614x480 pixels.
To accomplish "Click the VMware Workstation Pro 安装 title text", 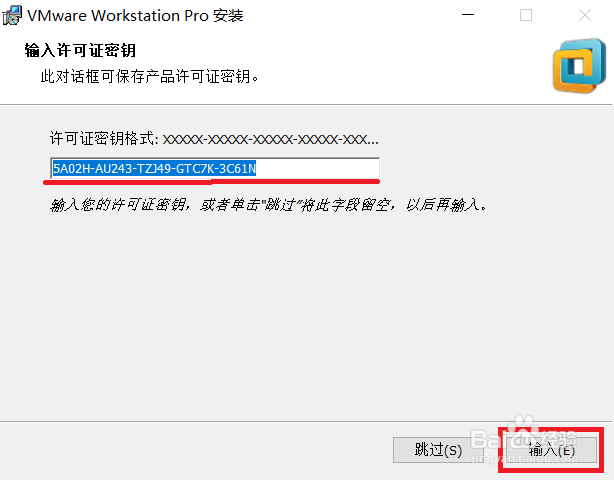I will pyautogui.click(x=135, y=16).
